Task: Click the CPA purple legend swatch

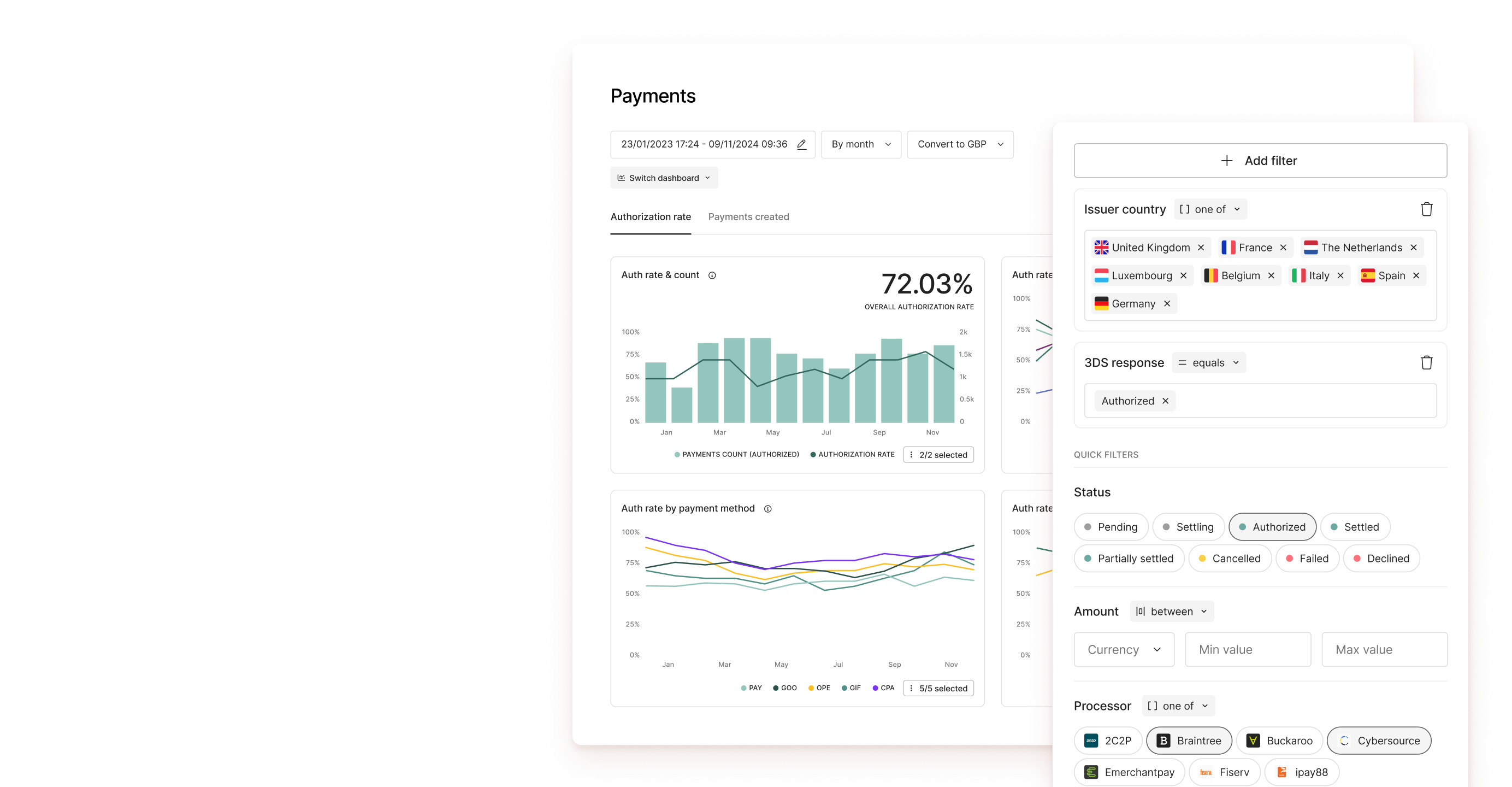Action: click(875, 688)
